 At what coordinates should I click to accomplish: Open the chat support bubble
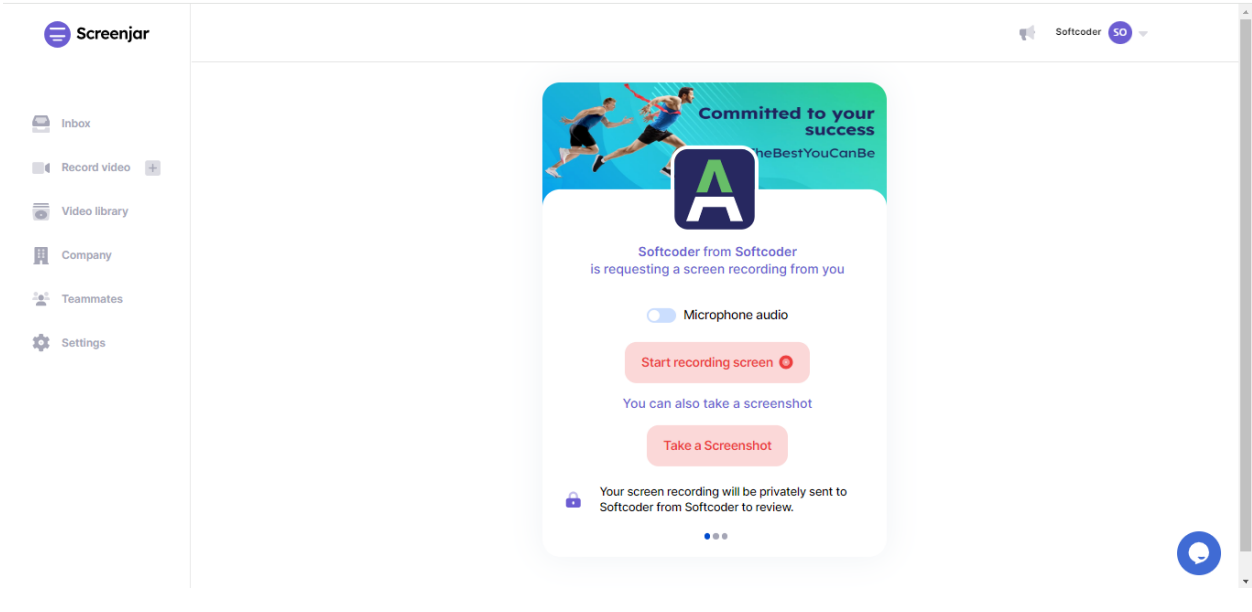(x=1199, y=553)
